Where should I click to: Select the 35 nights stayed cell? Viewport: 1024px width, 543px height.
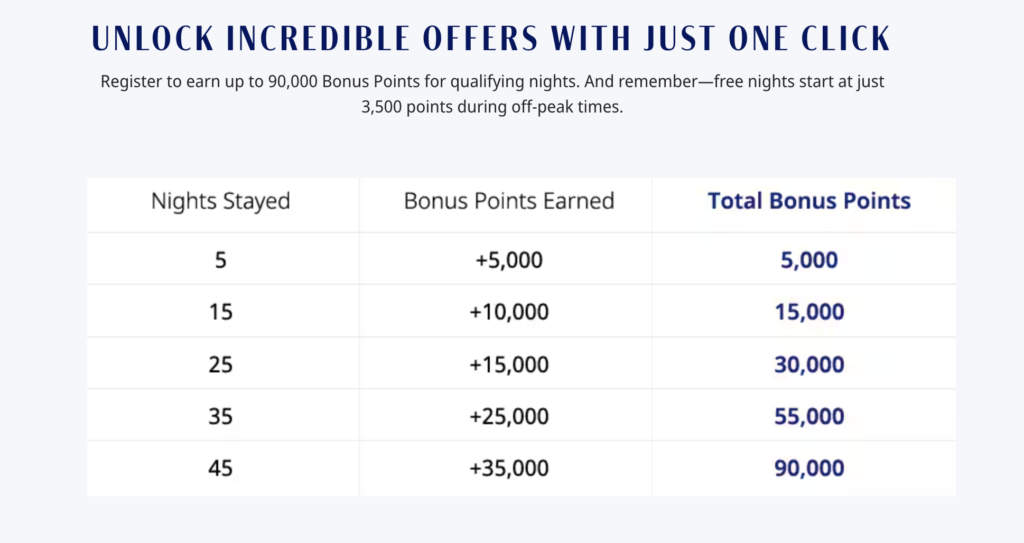click(221, 416)
